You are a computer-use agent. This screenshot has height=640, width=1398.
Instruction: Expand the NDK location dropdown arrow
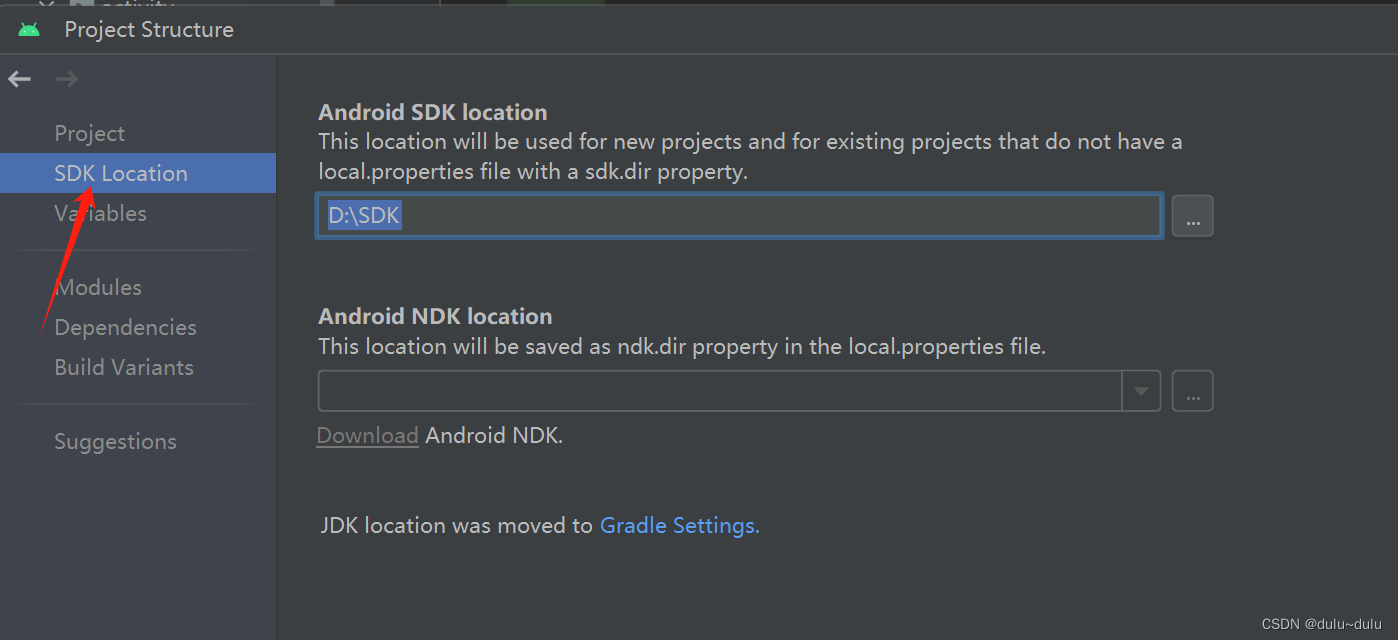(1141, 391)
